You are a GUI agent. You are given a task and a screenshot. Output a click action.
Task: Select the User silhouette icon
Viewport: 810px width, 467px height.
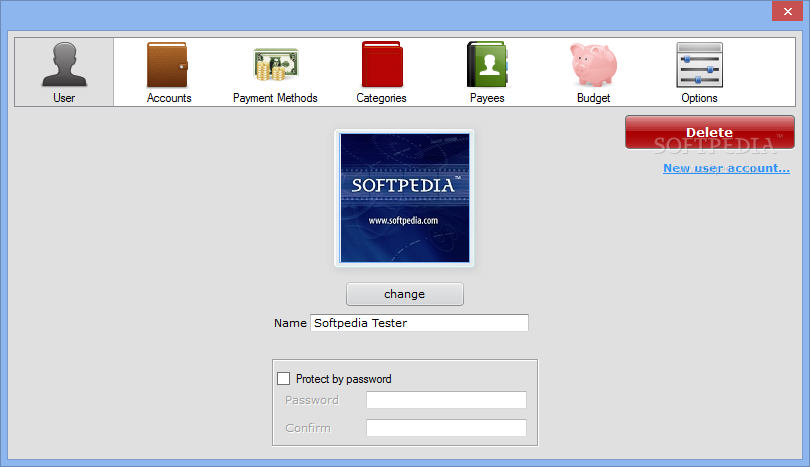point(64,65)
